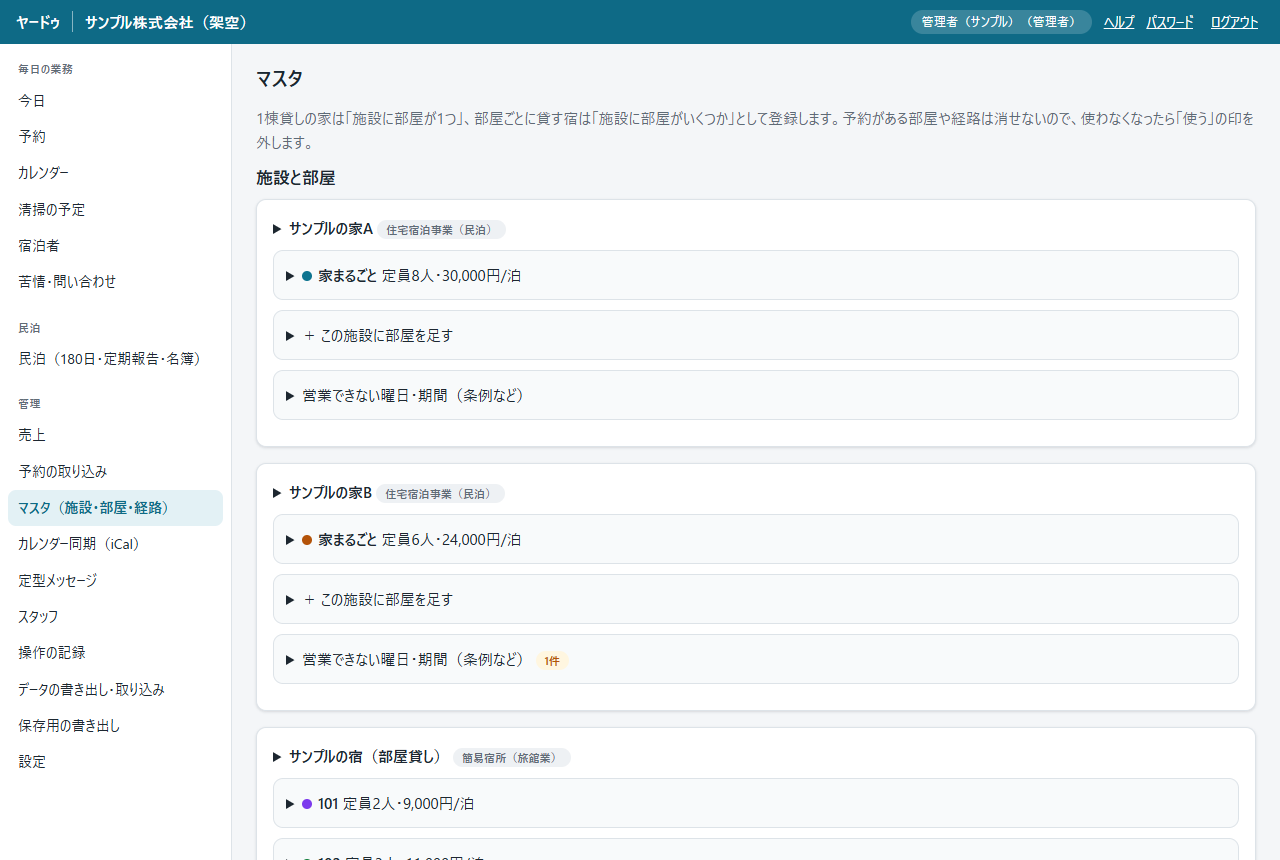Open カレンダー同期（iCal） in sidebar

click(x=115, y=544)
